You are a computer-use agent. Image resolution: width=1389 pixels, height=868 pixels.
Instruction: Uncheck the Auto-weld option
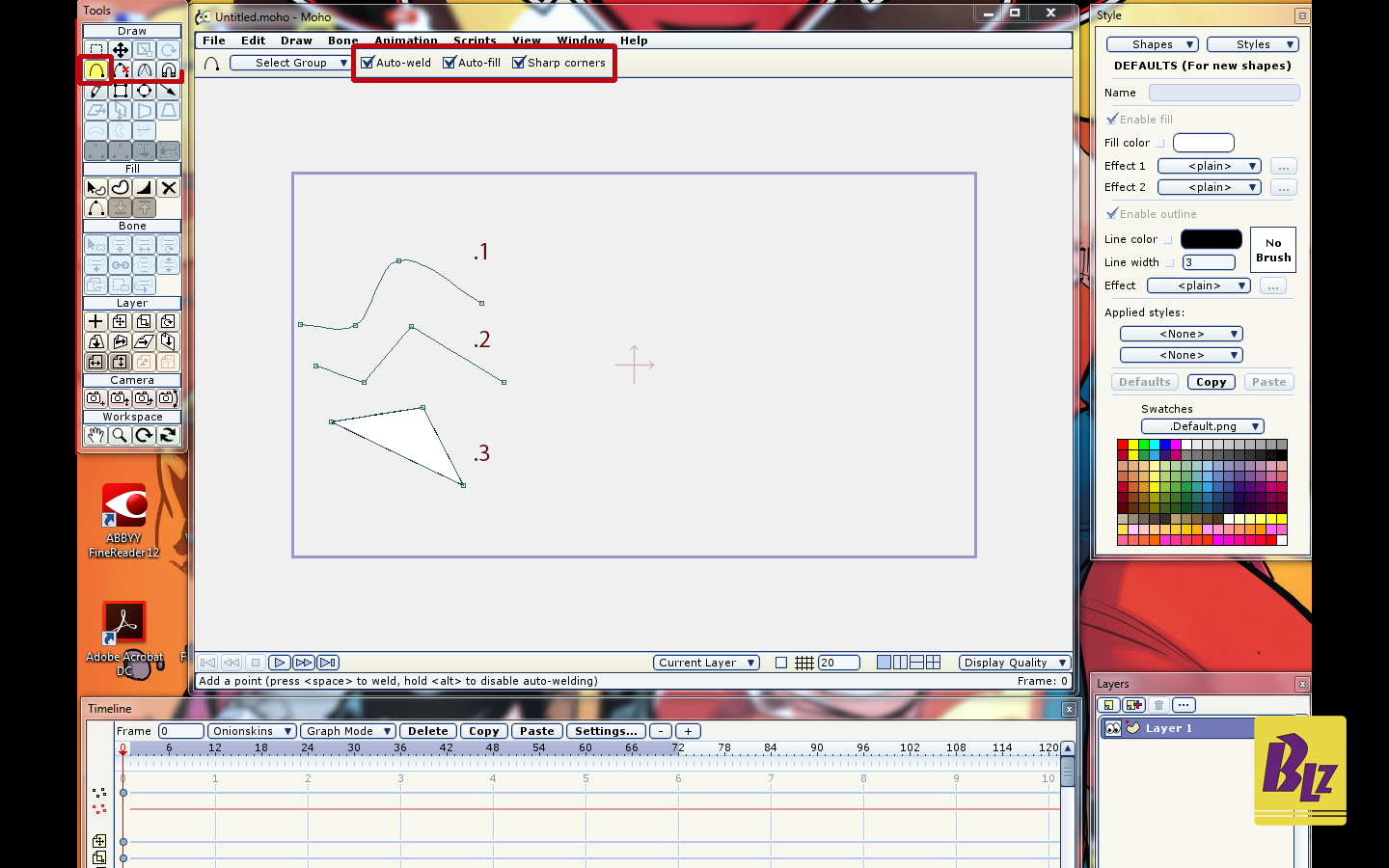367,63
